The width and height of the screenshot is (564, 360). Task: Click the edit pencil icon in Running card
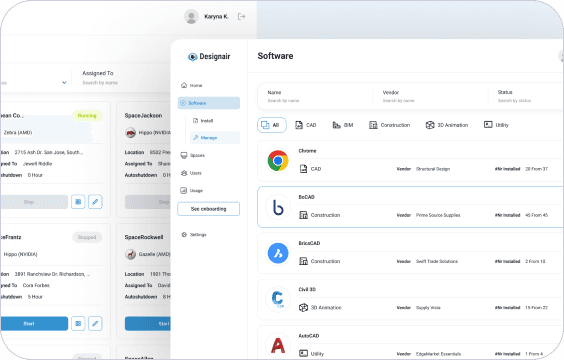click(x=95, y=202)
